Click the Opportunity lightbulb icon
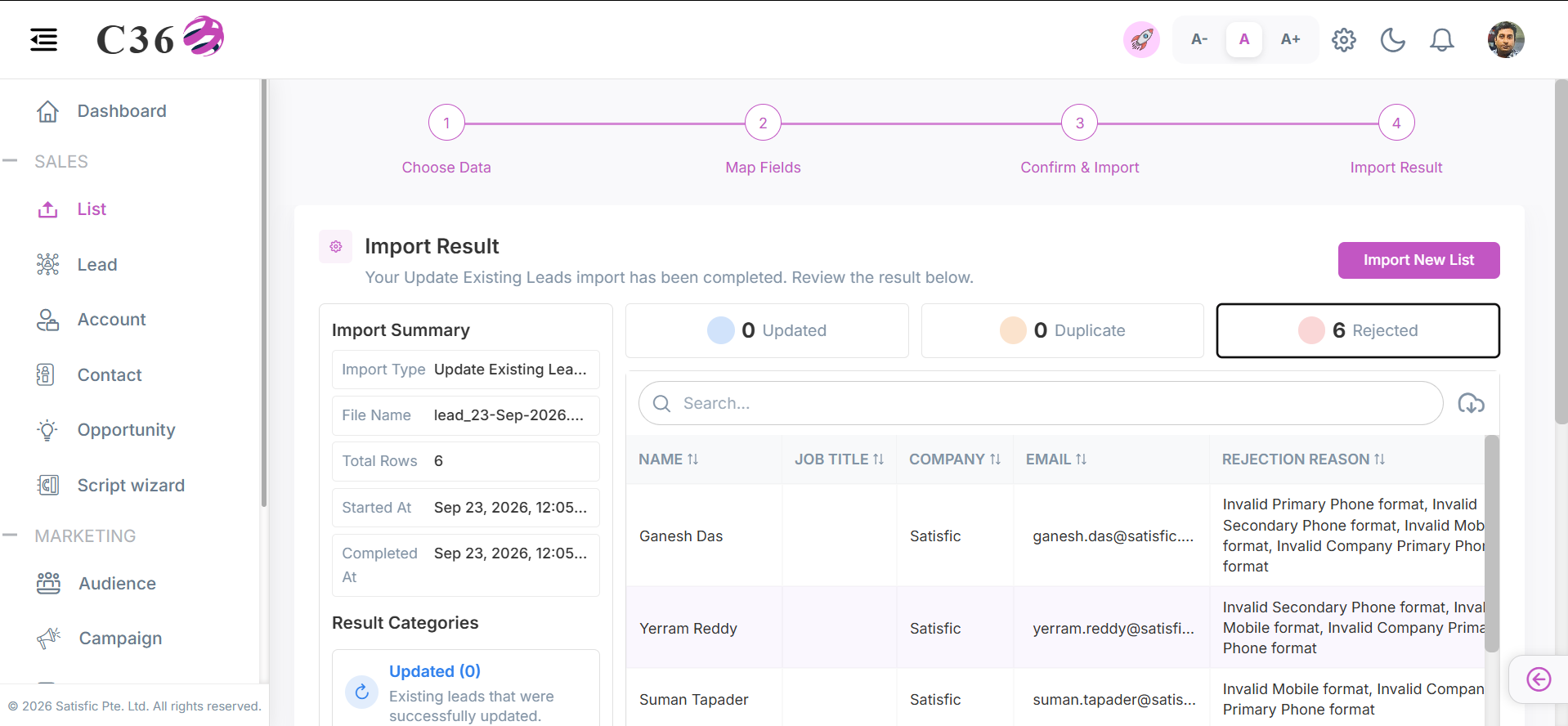This screenshot has width=1568, height=726. (47, 430)
